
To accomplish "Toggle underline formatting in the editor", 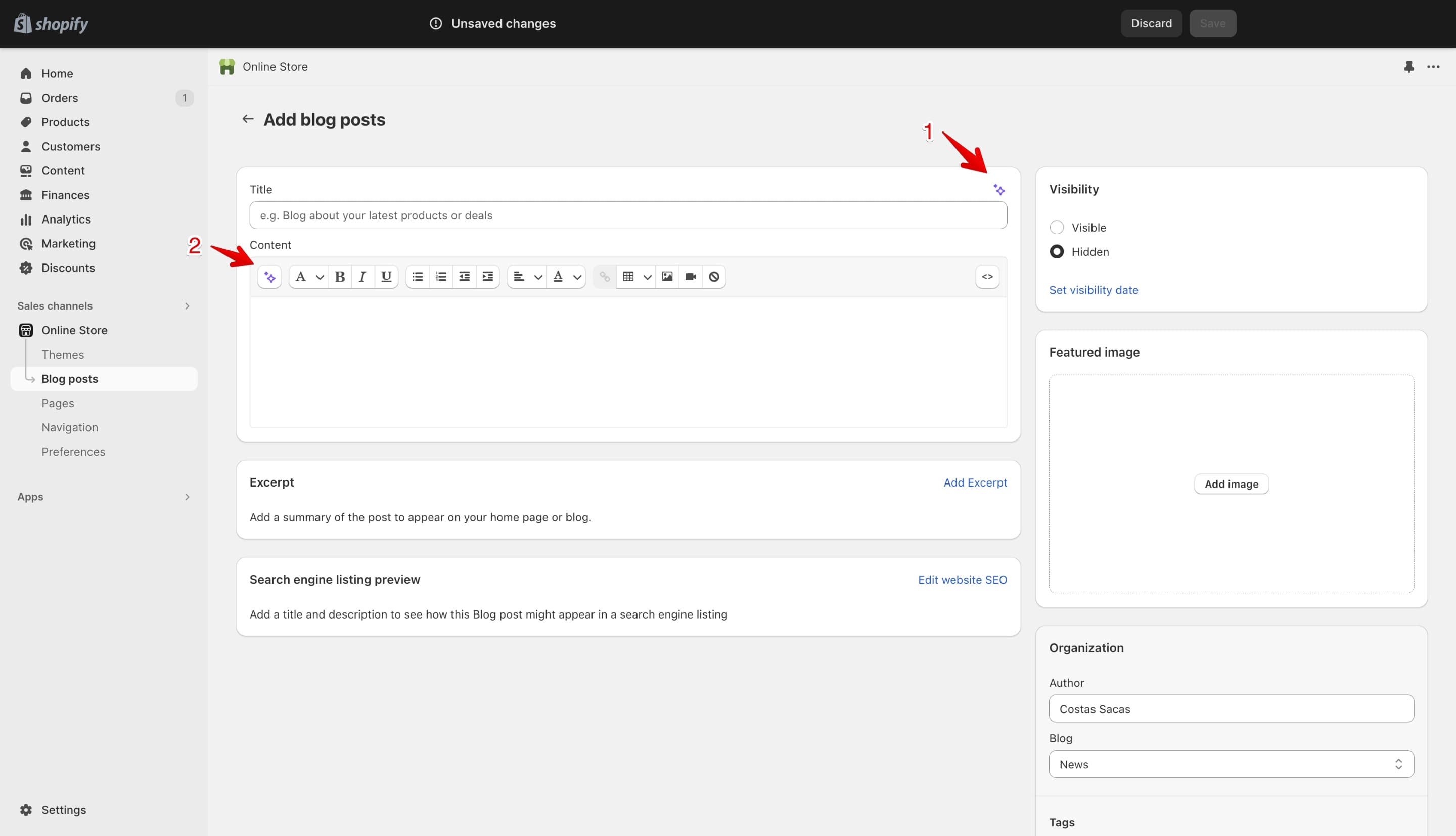I will pos(386,277).
